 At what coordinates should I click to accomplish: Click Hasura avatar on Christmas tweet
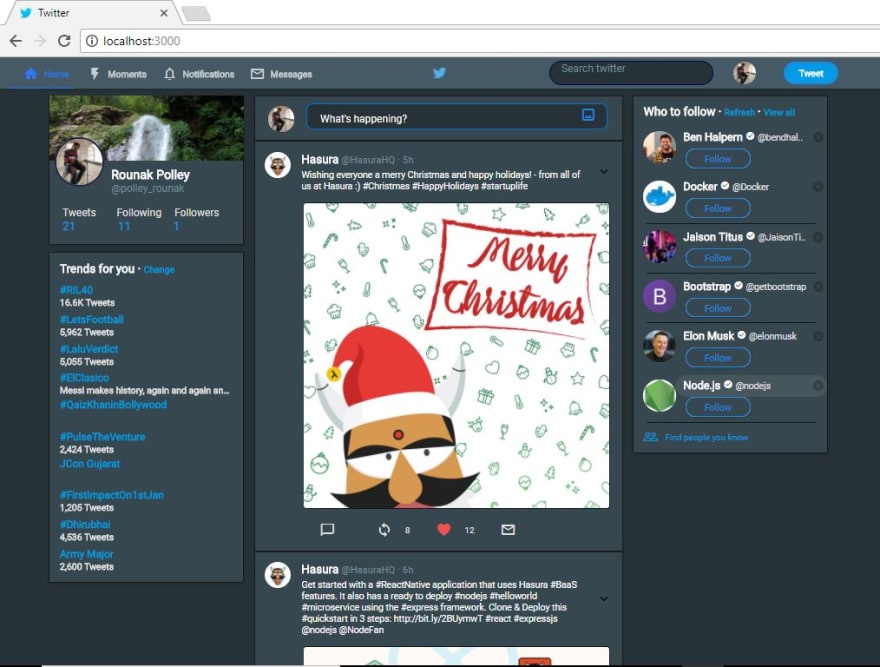277,165
